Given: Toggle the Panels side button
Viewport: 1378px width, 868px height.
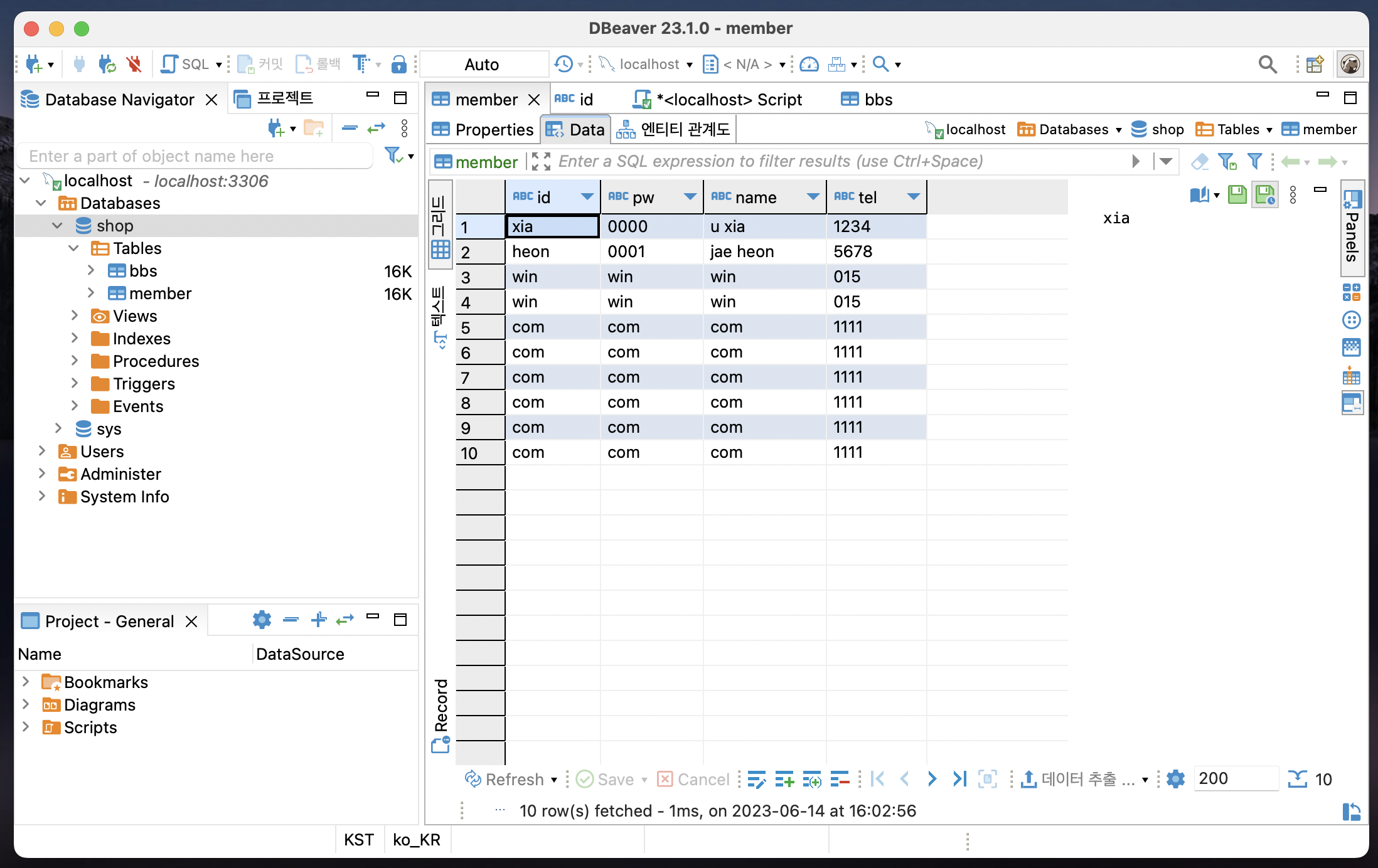Looking at the screenshot, I should tap(1352, 229).
